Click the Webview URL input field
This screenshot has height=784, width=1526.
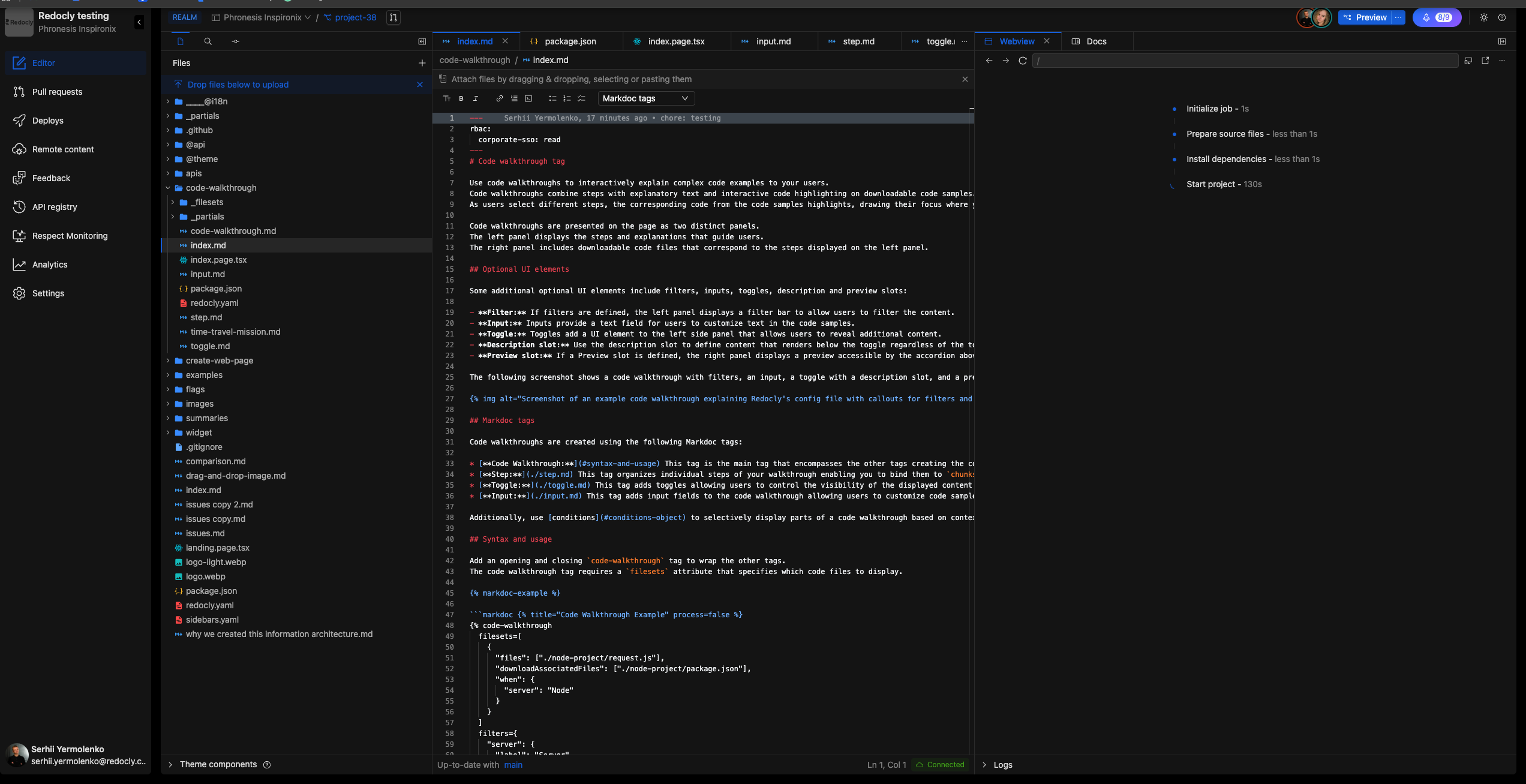tap(1245, 61)
